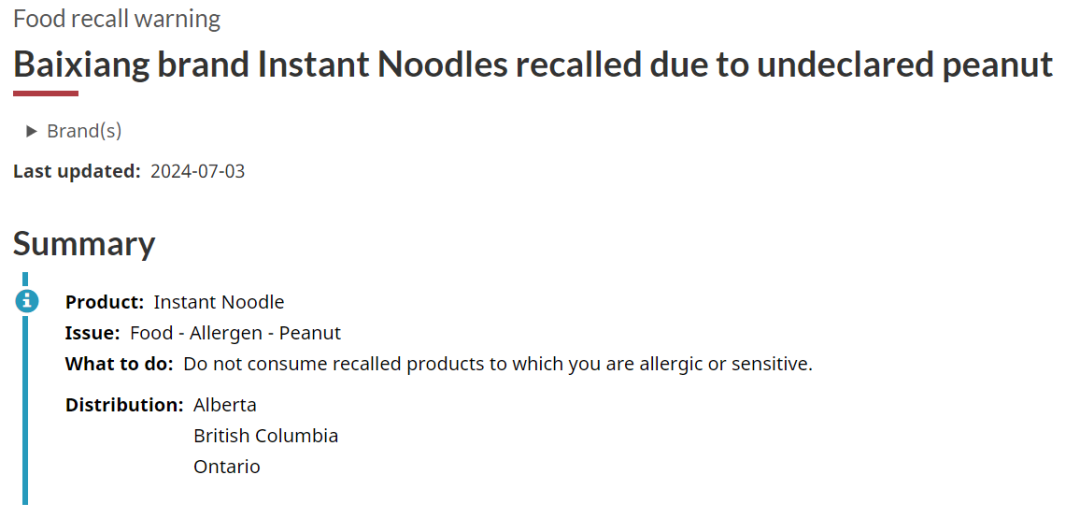Image resolution: width=1080 pixels, height=518 pixels.
Task: Click British Columbia in the distribution list
Action: coord(266,436)
